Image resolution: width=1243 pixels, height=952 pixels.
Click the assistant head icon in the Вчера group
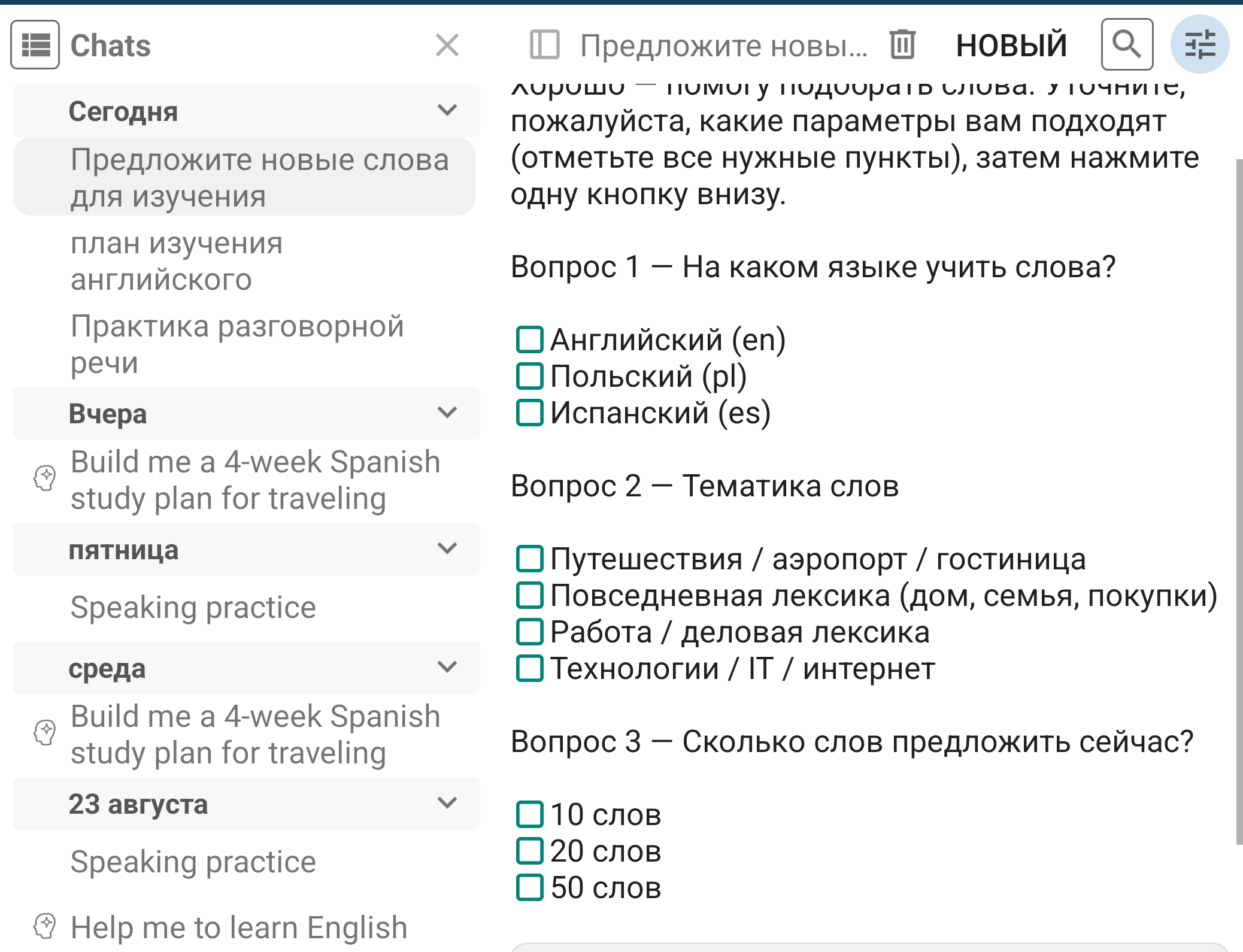(x=45, y=478)
